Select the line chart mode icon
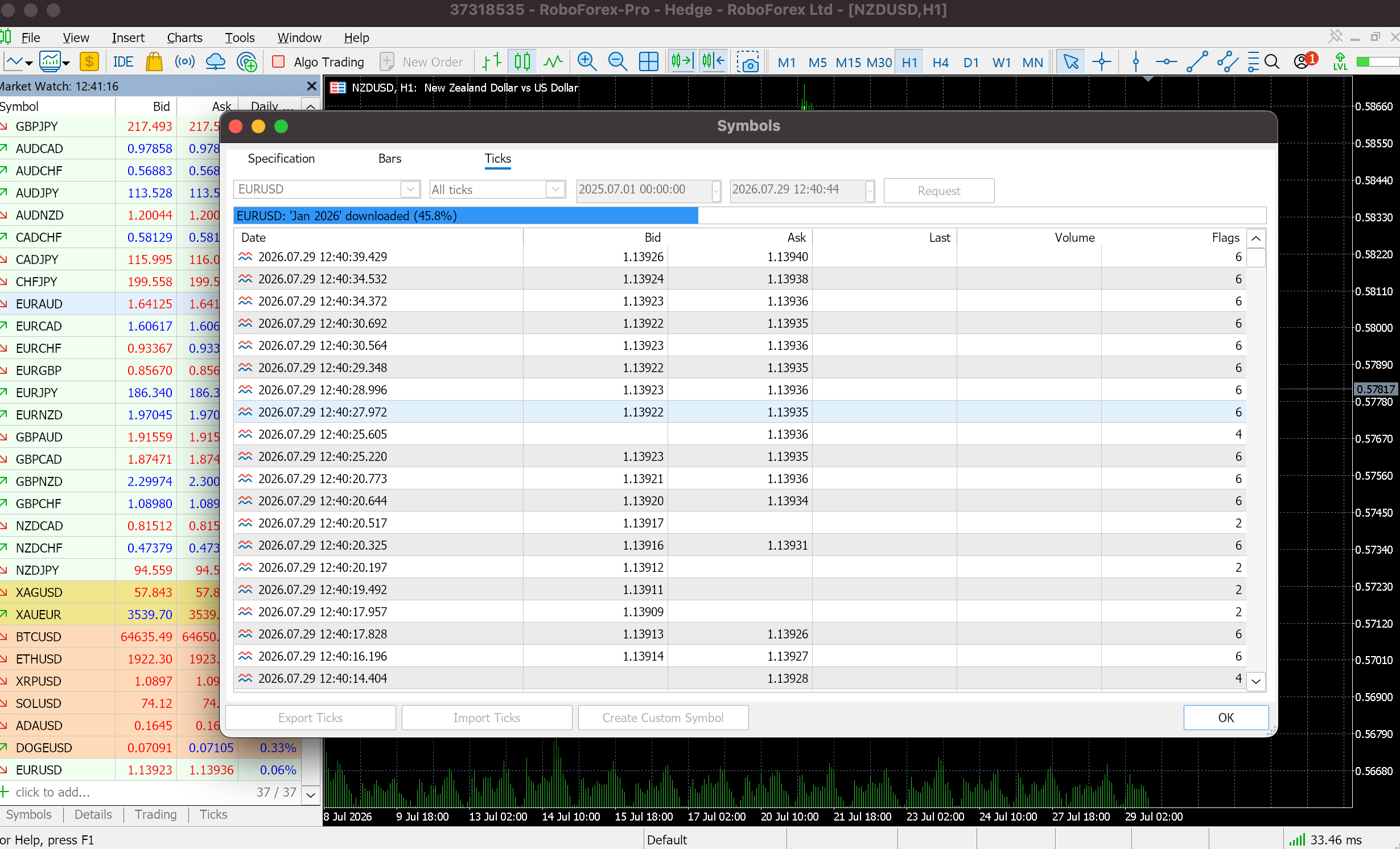The height and width of the screenshot is (849, 1400). [553, 61]
